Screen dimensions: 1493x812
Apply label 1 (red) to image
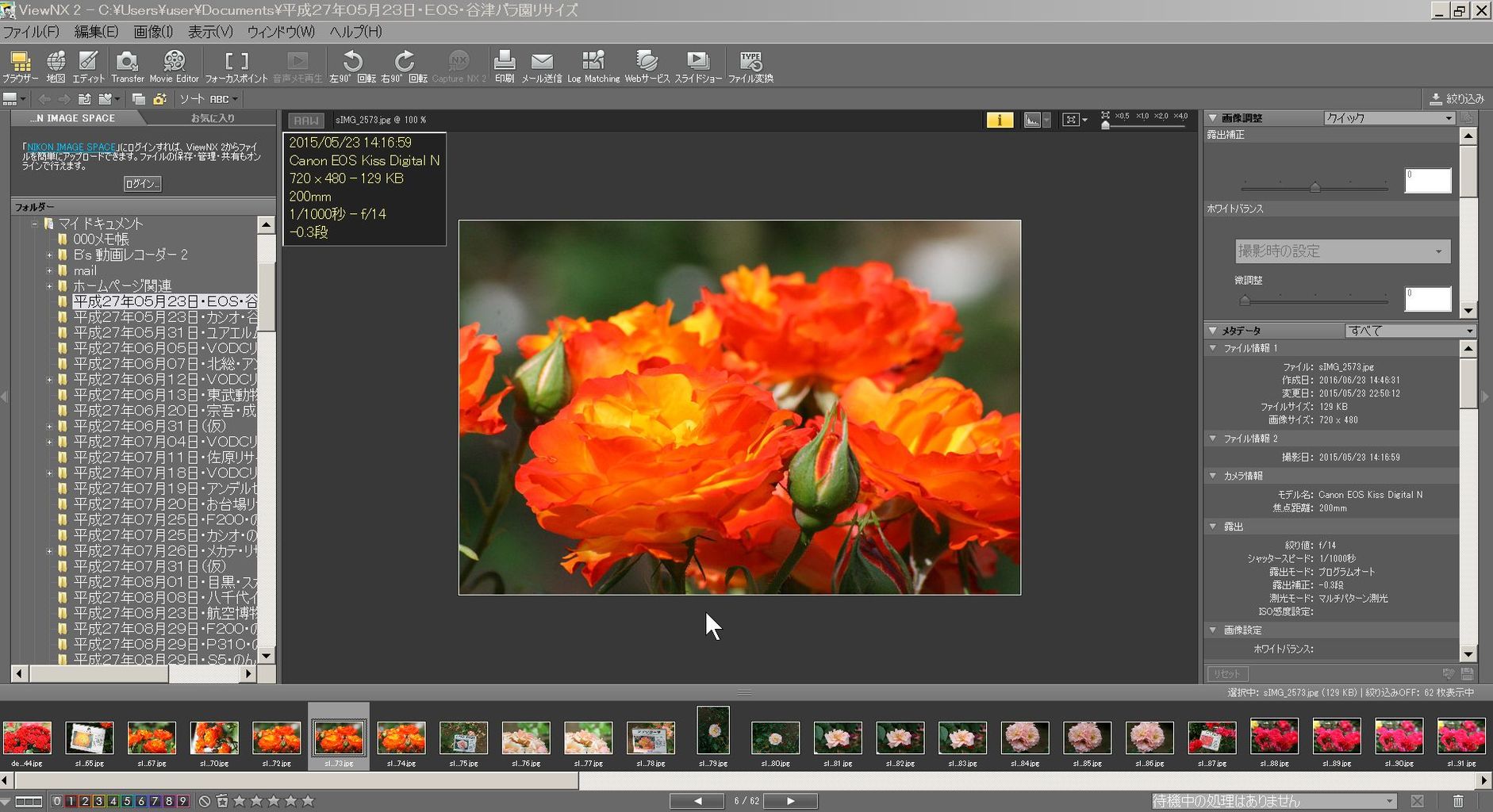pyautogui.click(x=71, y=801)
